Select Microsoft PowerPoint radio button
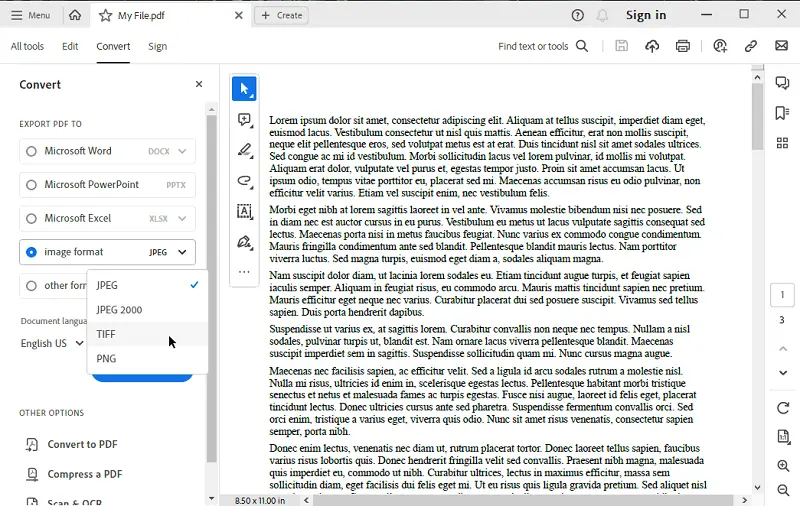Viewport: 800px width, 506px height. tap(31, 185)
